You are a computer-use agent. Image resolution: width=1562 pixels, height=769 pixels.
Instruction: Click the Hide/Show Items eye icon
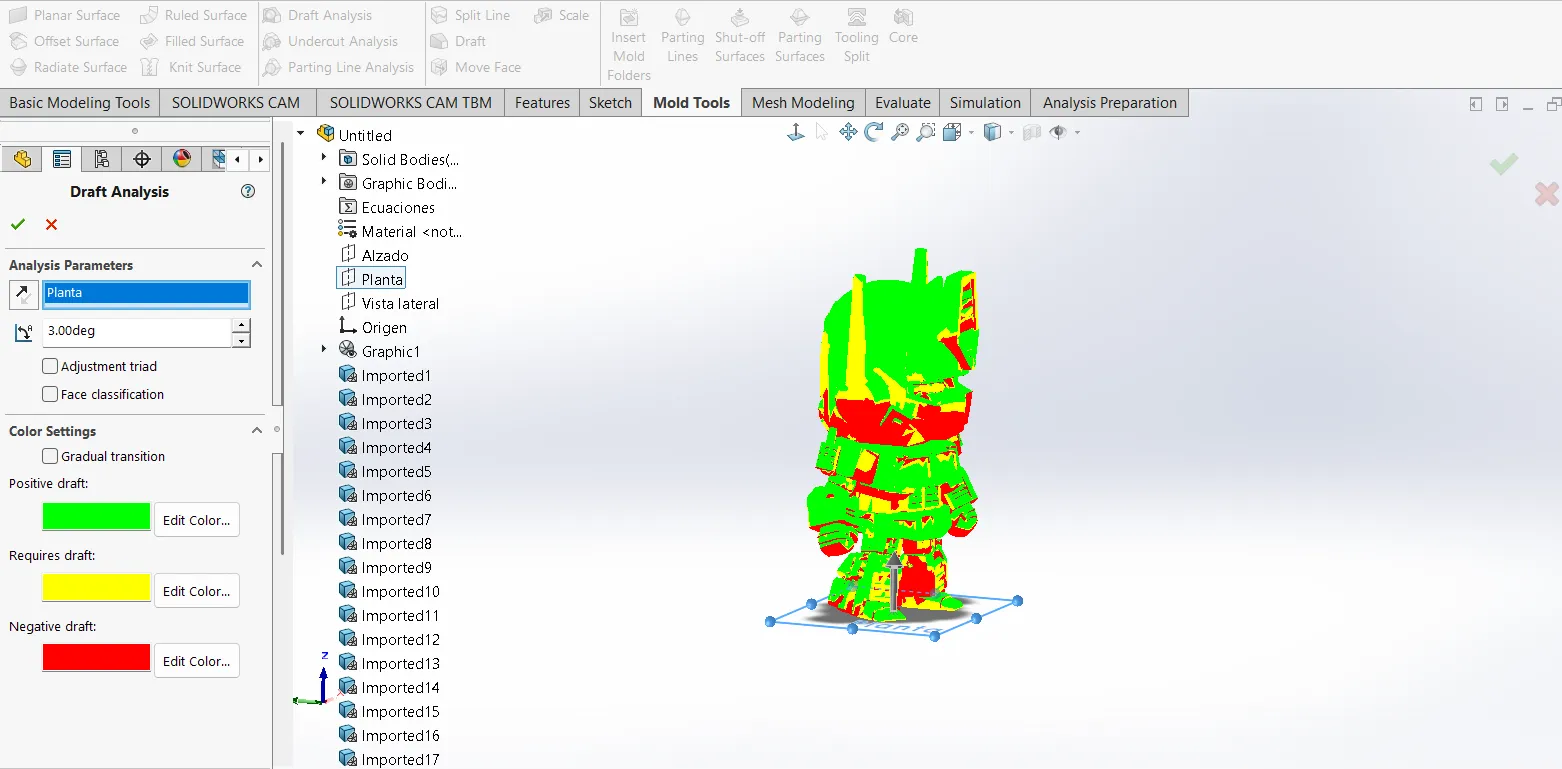coord(1058,132)
